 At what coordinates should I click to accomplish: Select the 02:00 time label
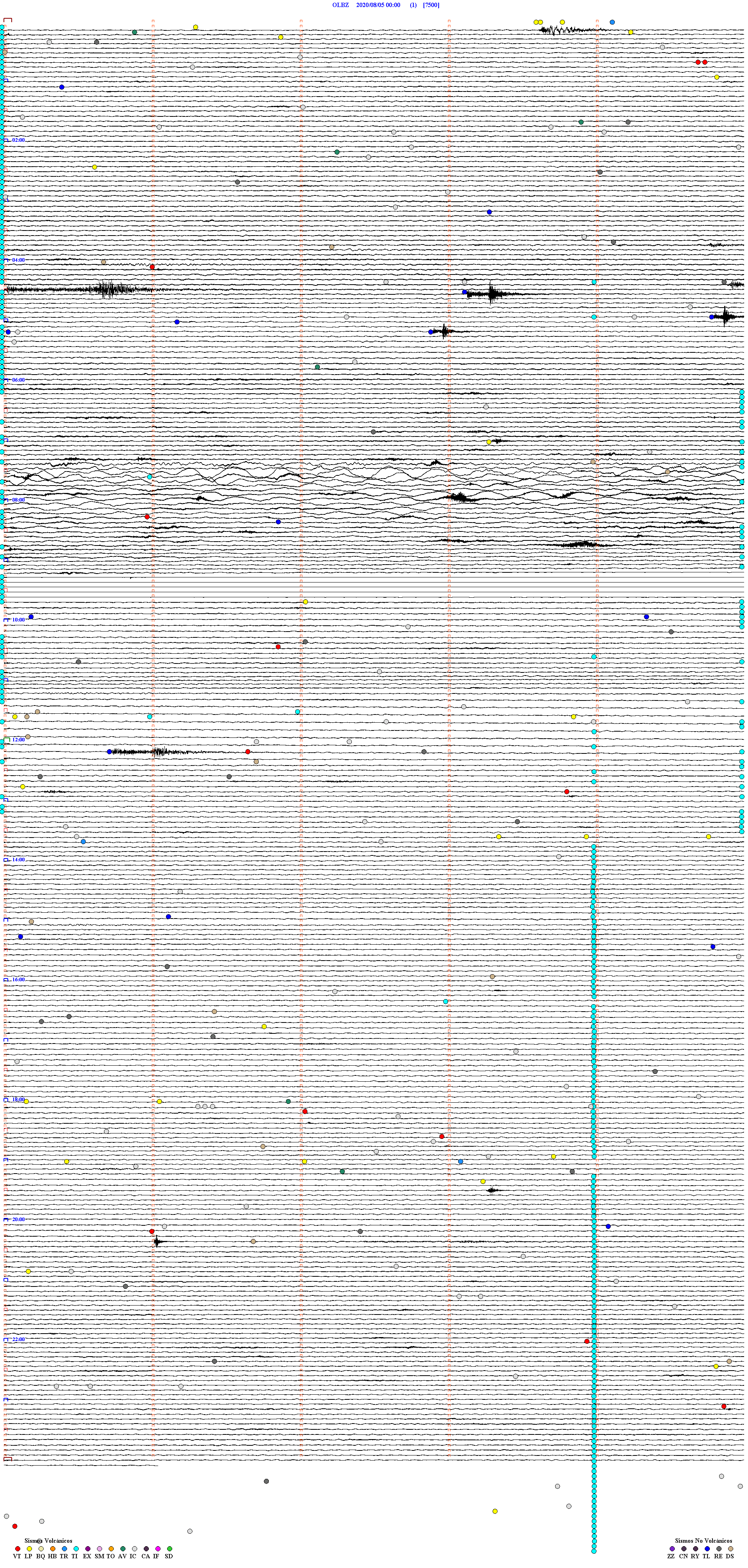coord(18,140)
